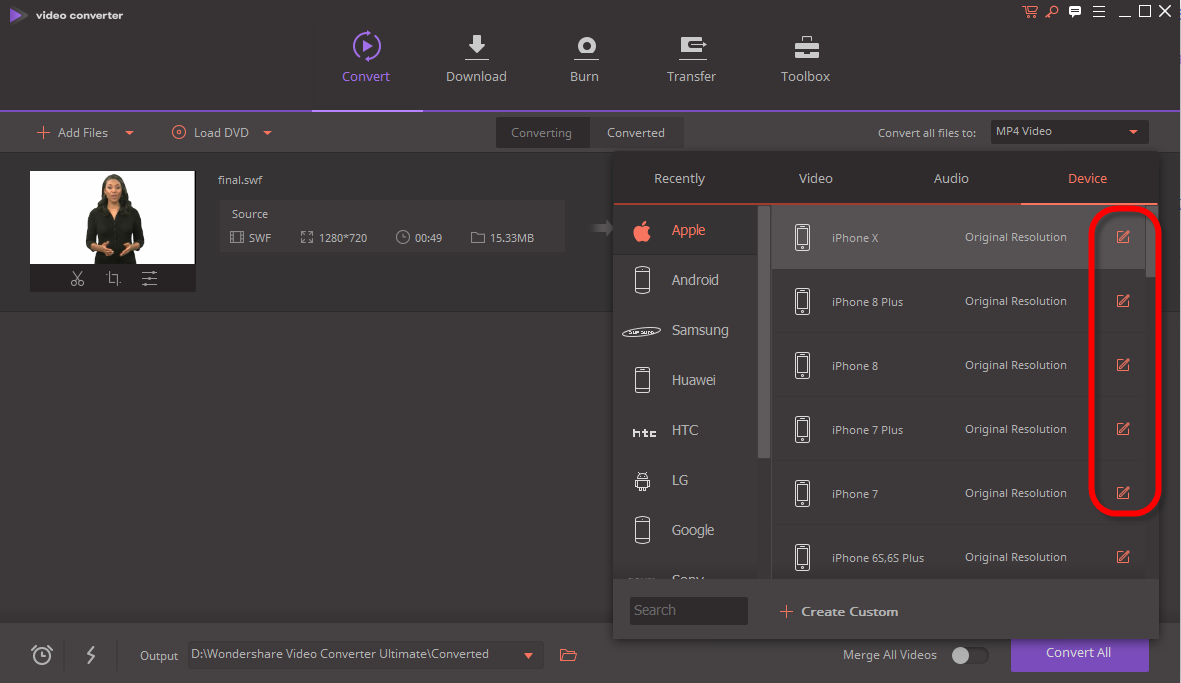The height and width of the screenshot is (683, 1181).
Task: Select the Android device category
Action: tap(685, 280)
